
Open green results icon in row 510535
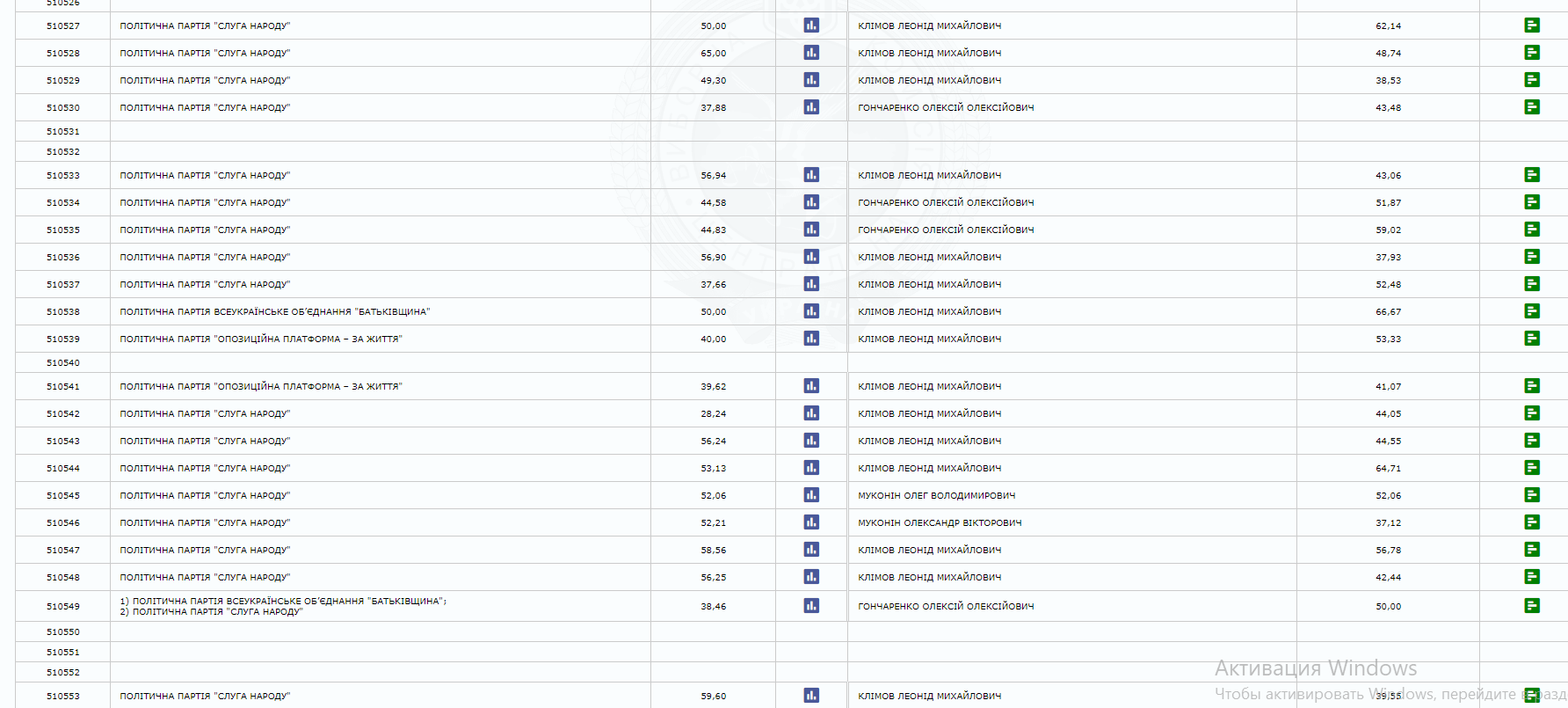(x=1532, y=230)
